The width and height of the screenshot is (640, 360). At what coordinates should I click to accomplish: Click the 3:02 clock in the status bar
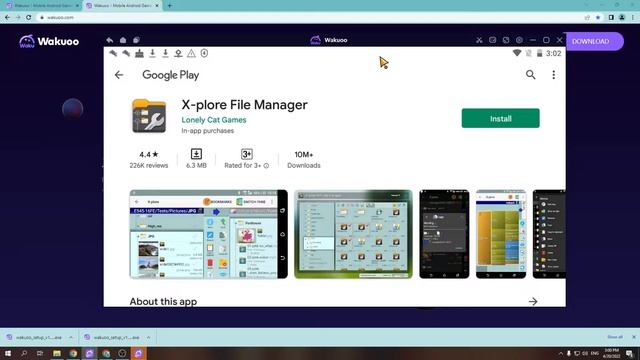[553, 53]
